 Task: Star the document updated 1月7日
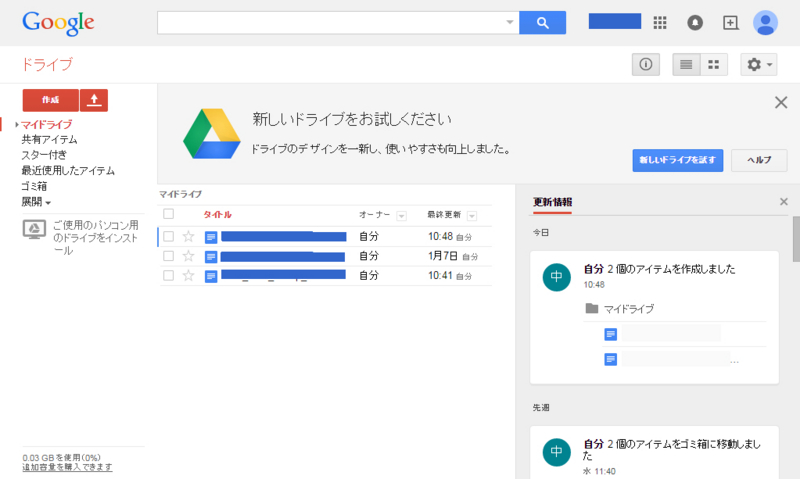click(188, 256)
